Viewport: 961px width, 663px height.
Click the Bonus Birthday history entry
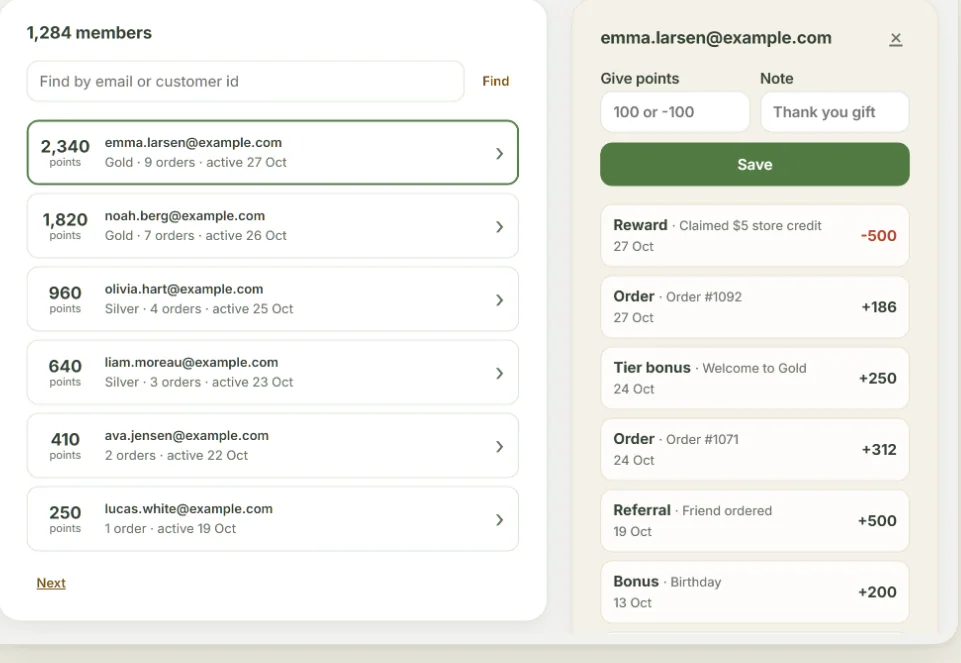754,592
